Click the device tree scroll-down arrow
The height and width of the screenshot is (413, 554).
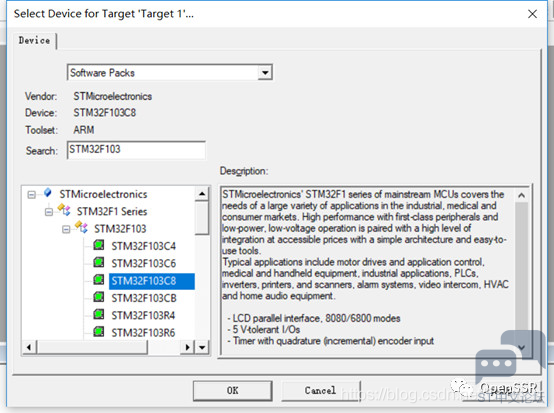coord(202,347)
